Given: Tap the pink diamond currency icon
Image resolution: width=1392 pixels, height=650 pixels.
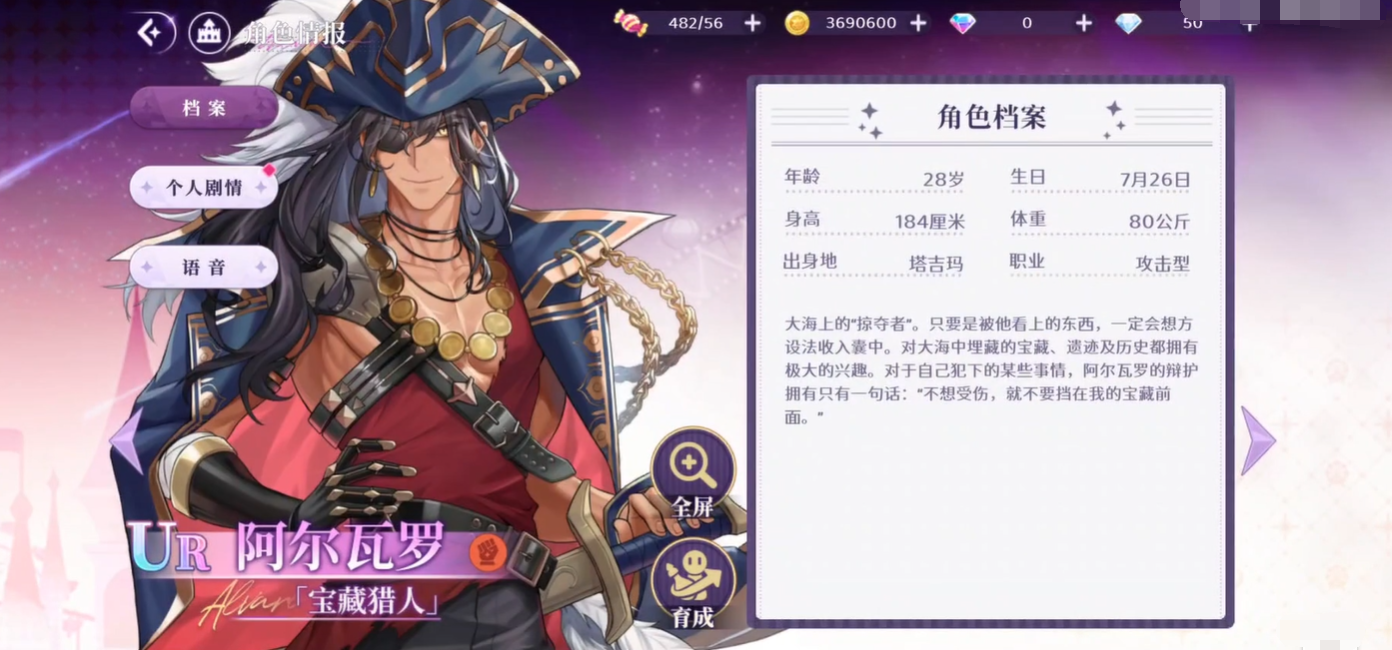Looking at the screenshot, I should [x=962, y=23].
